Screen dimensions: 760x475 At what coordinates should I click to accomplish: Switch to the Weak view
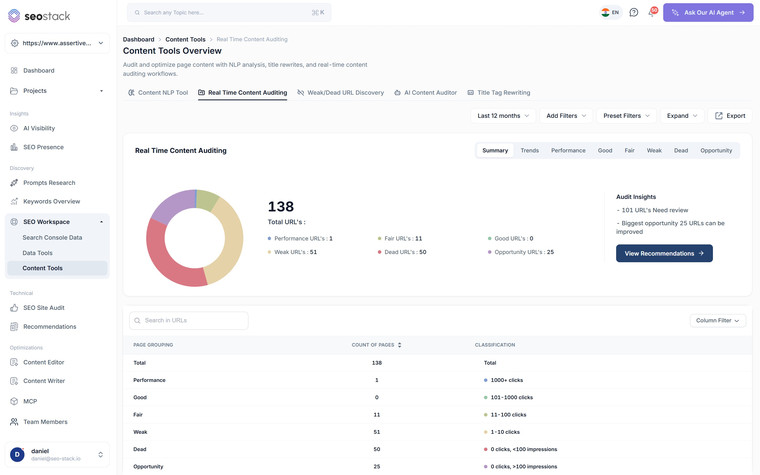654,151
